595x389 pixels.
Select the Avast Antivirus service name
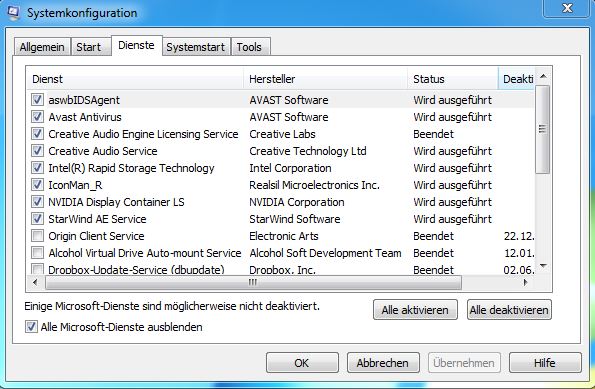(85, 117)
